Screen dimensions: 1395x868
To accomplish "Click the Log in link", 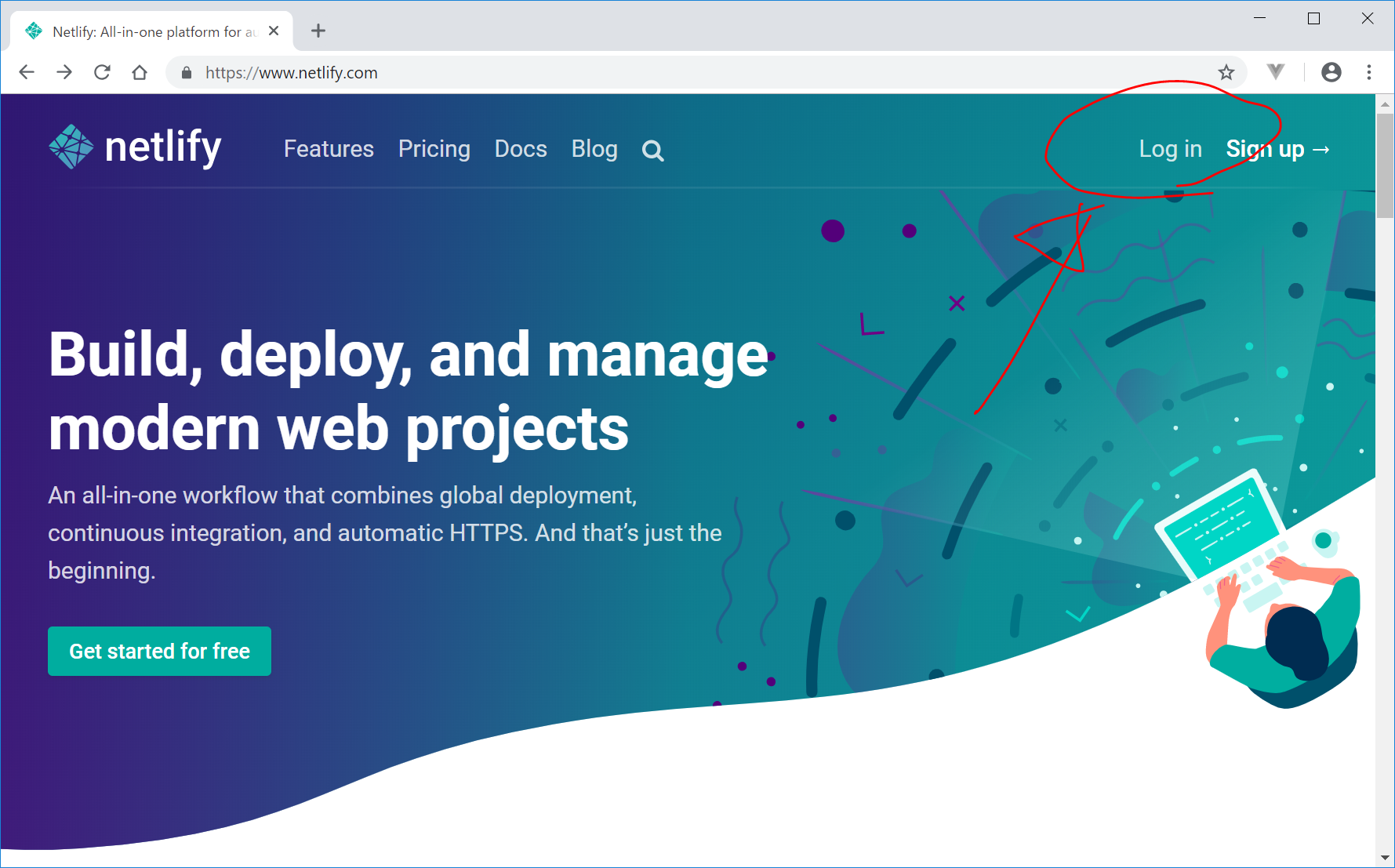I will [x=1170, y=149].
